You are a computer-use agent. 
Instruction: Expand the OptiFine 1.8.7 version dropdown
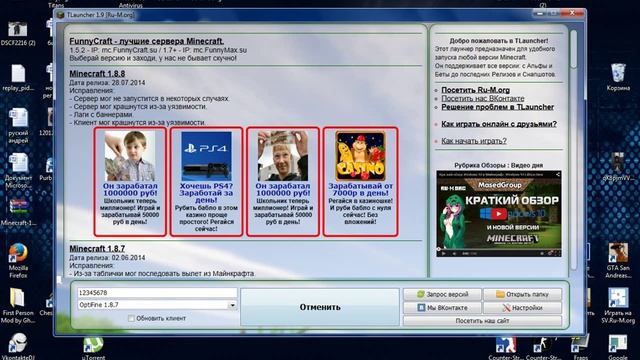tap(232, 305)
